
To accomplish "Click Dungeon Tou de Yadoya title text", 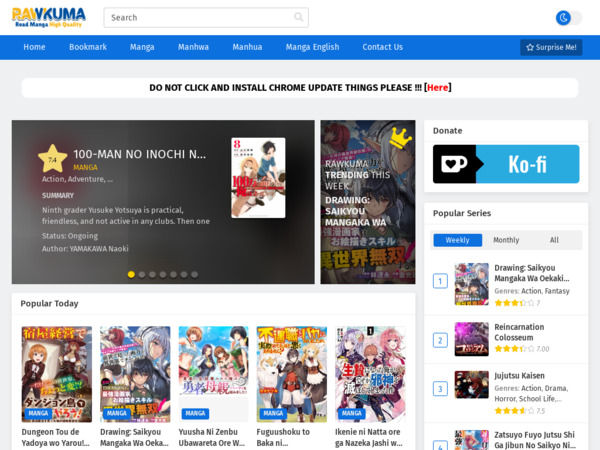I will [55, 437].
